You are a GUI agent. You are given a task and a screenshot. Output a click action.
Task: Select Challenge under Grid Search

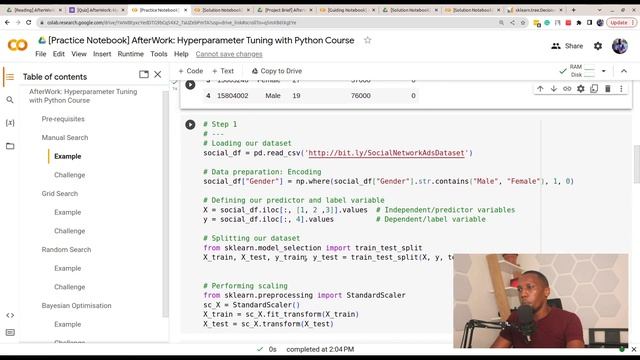point(70,231)
